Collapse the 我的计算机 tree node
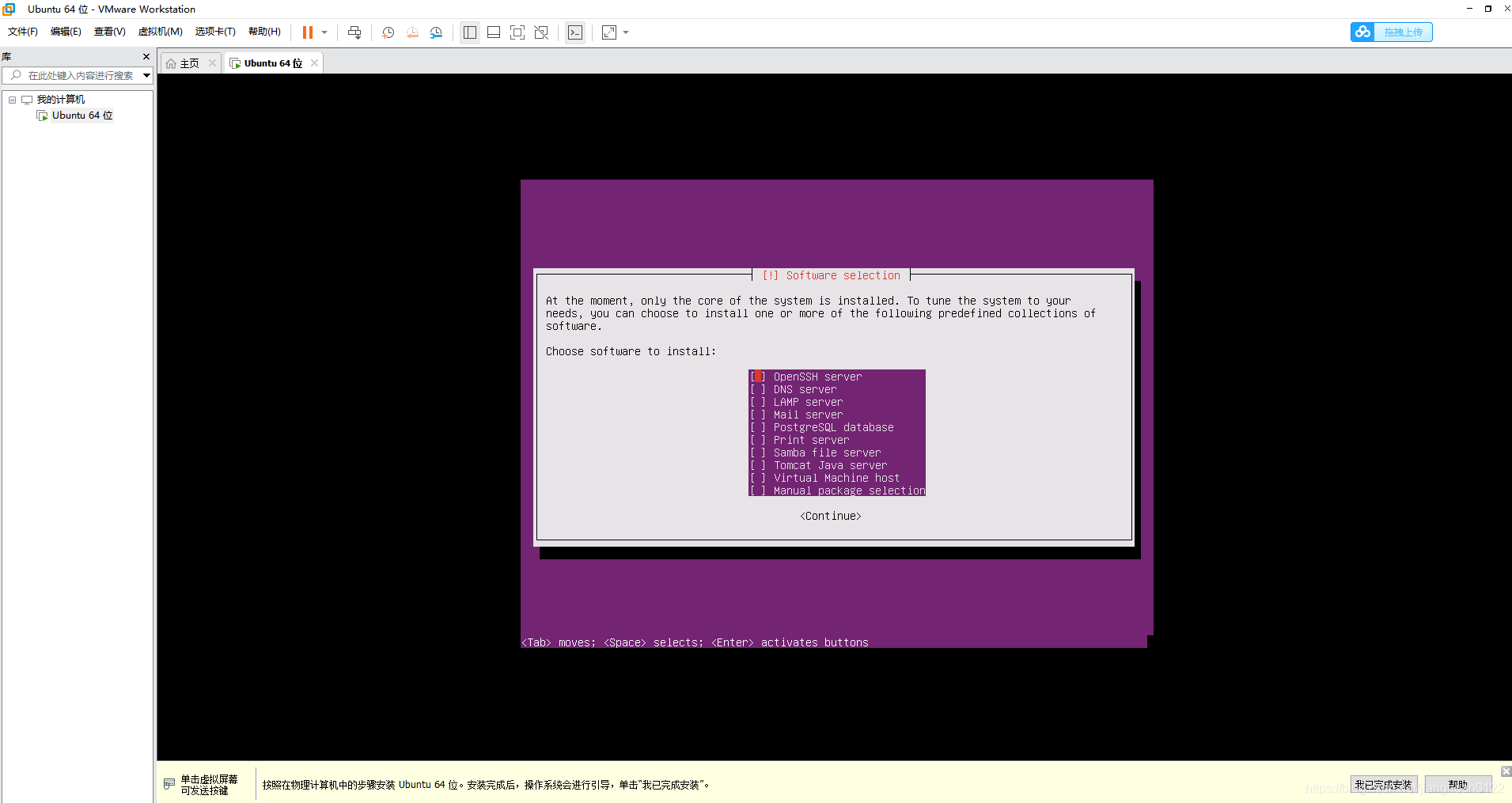The height and width of the screenshot is (803, 1512). click(13, 100)
